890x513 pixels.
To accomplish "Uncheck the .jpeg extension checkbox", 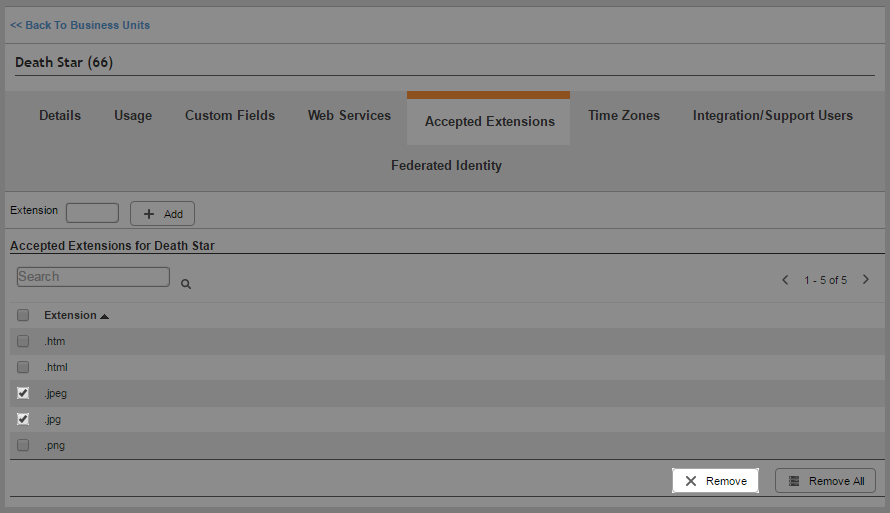I will click(x=23, y=393).
